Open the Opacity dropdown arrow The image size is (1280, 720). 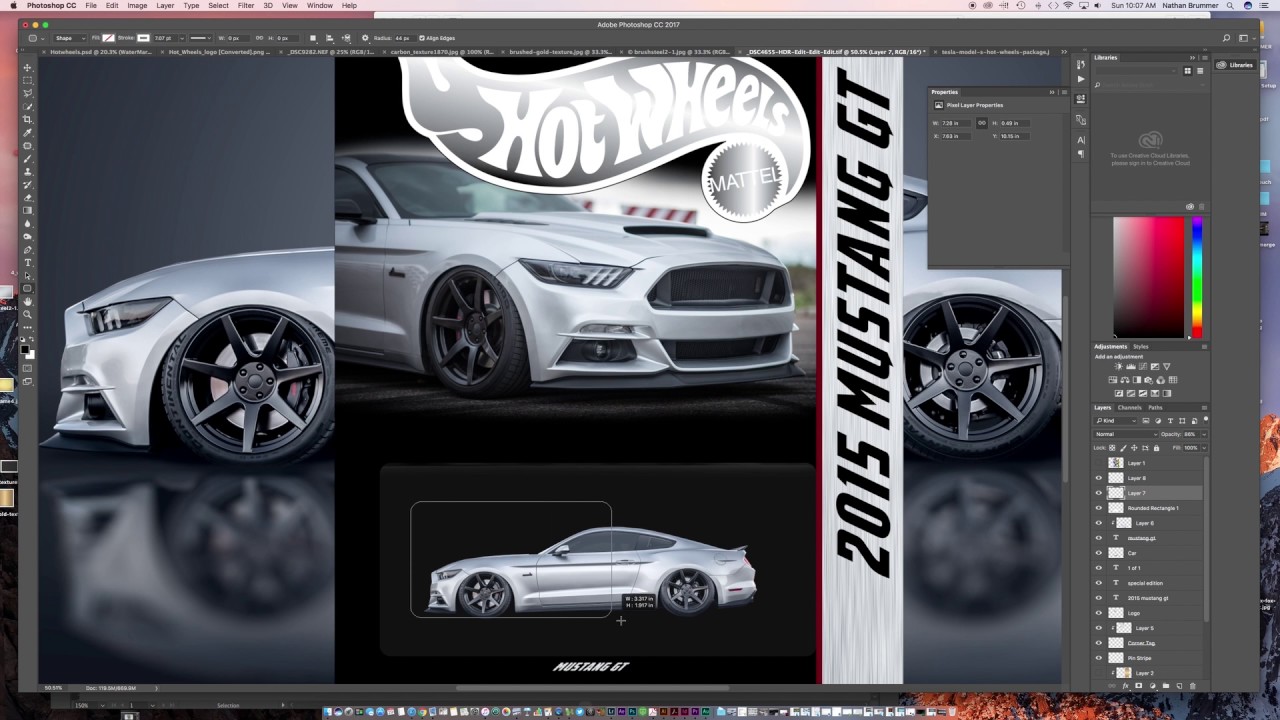tap(1204, 434)
